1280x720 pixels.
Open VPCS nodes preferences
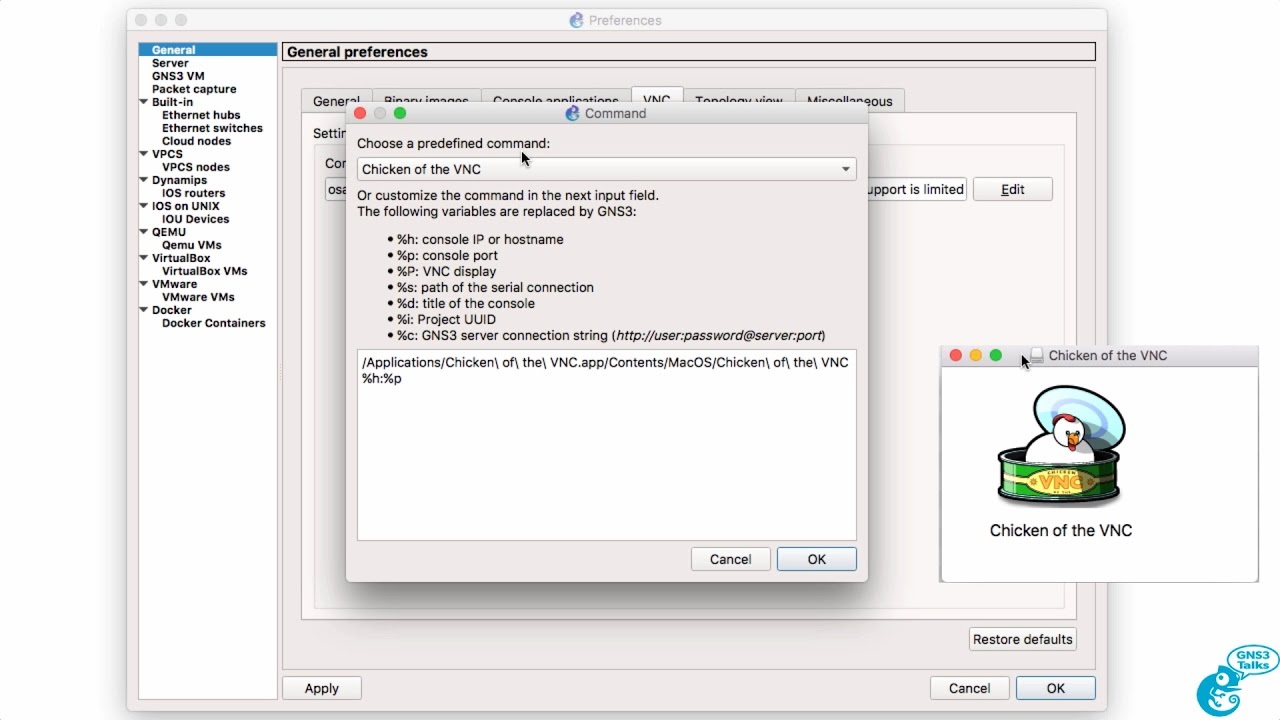[x=196, y=167]
